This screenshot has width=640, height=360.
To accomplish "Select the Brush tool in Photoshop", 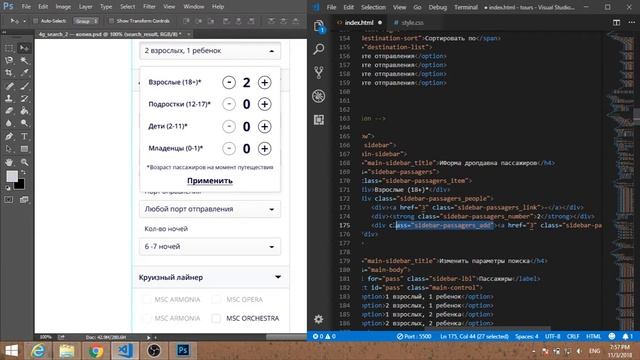I will [24, 86].
